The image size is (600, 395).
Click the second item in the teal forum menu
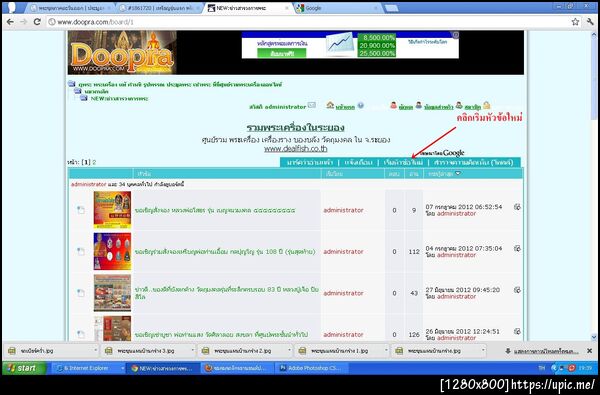pos(358,162)
